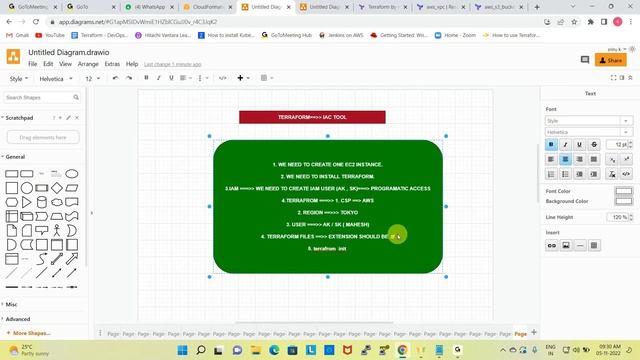Screen dimensions: 640x360
Task: Click the numbered list icon in Text panel
Action: coord(551,174)
